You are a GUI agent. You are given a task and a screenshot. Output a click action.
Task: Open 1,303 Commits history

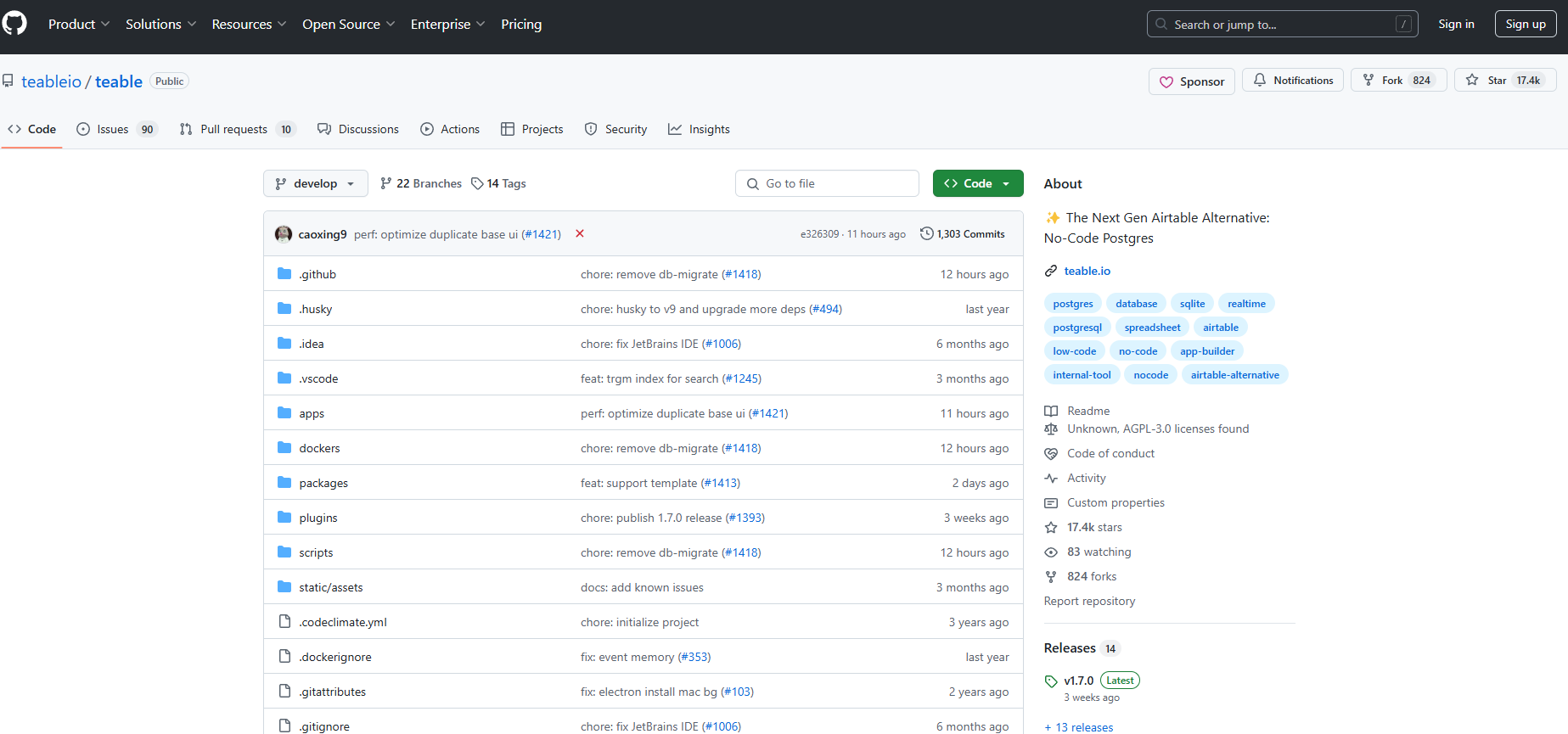click(x=963, y=233)
